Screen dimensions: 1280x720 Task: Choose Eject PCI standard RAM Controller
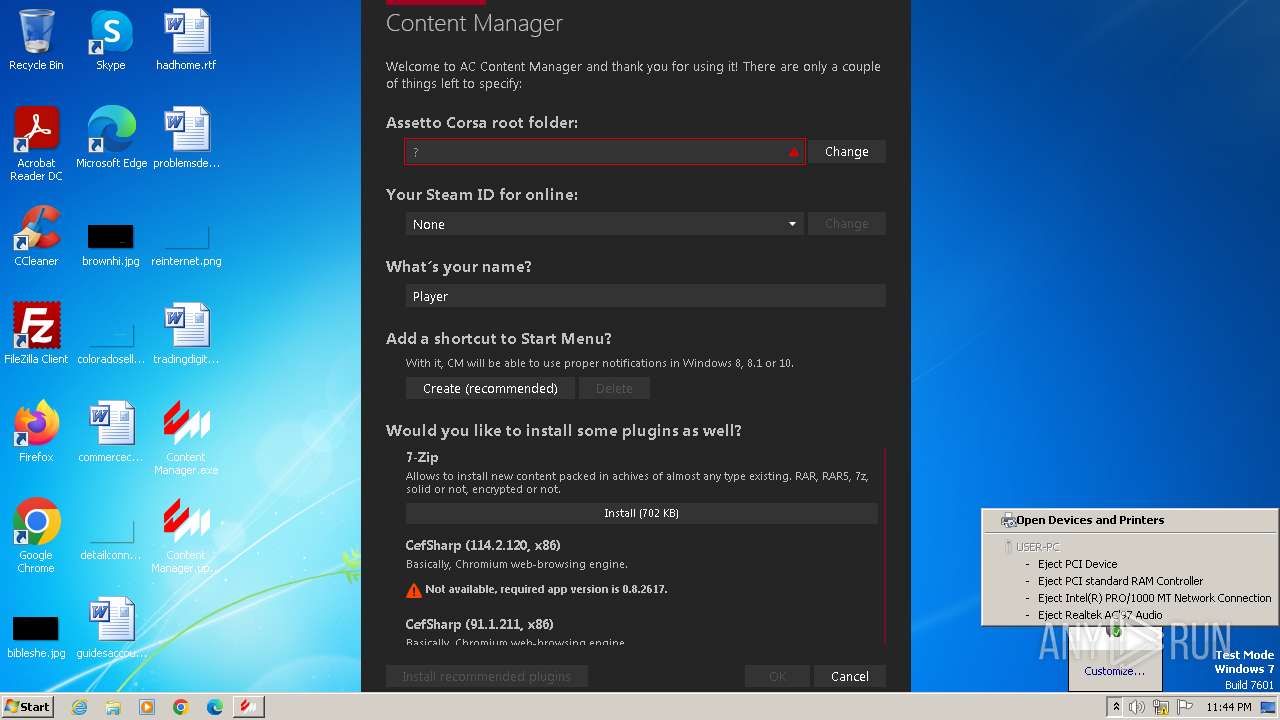point(1120,581)
